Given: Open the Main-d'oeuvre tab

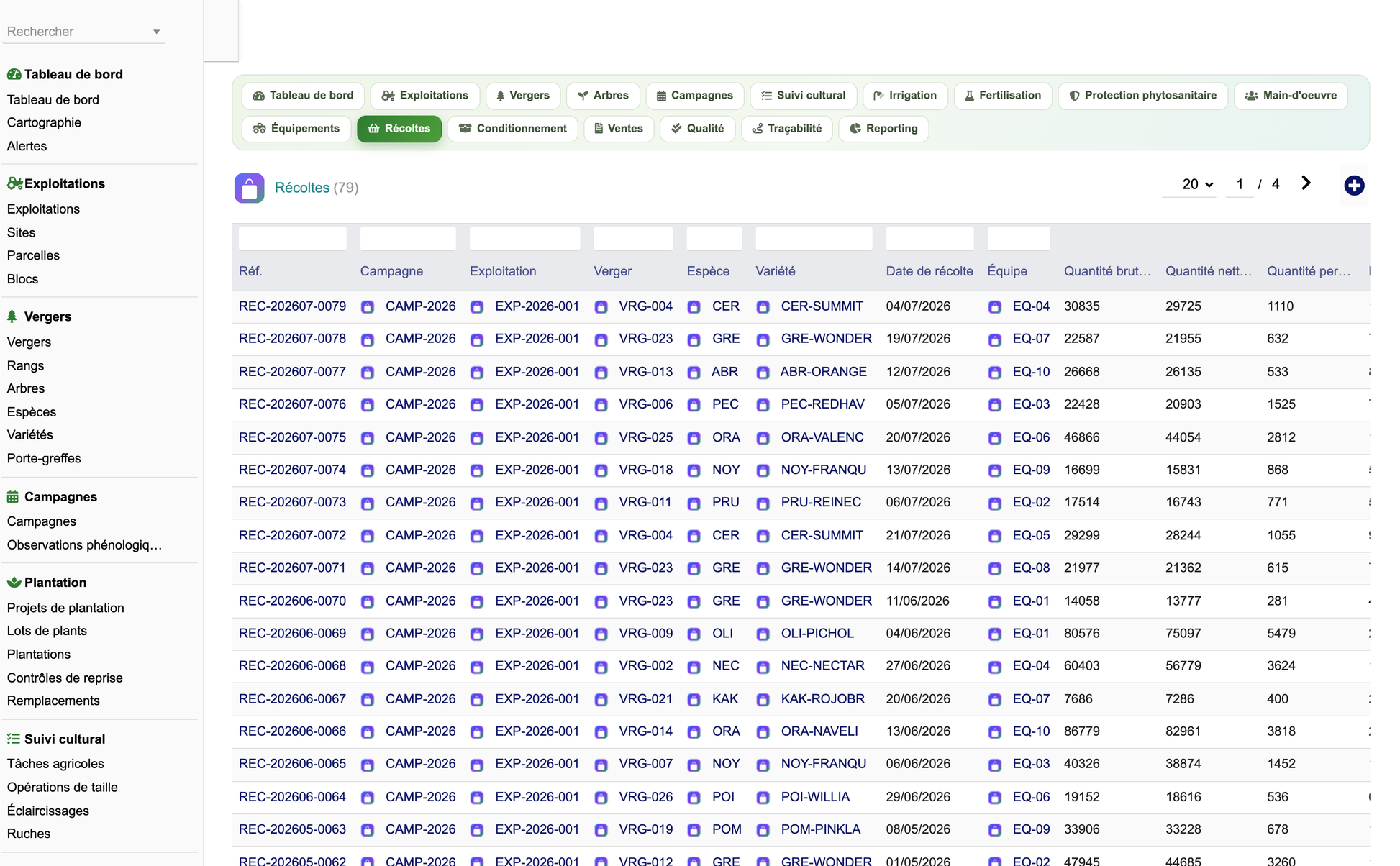Looking at the screenshot, I should (1291, 96).
